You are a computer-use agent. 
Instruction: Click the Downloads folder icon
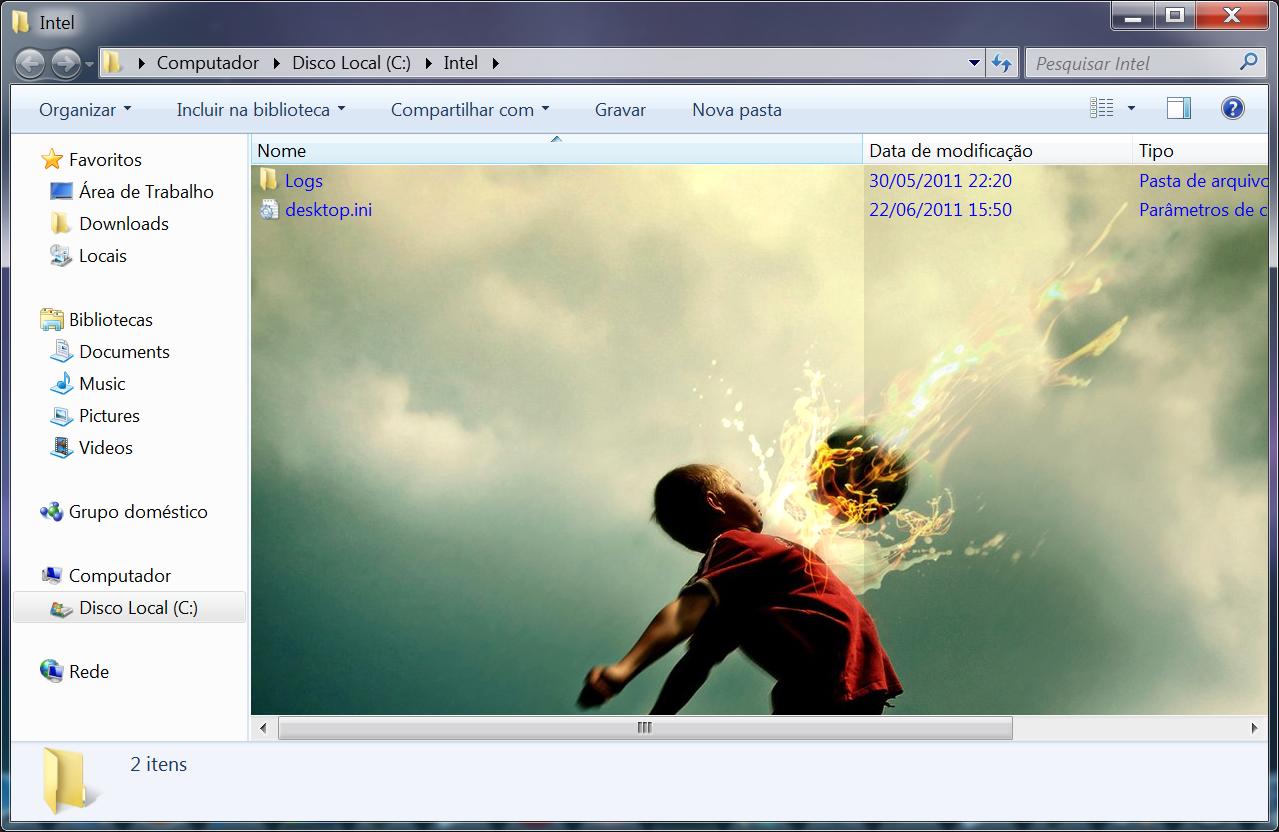coord(61,223)
